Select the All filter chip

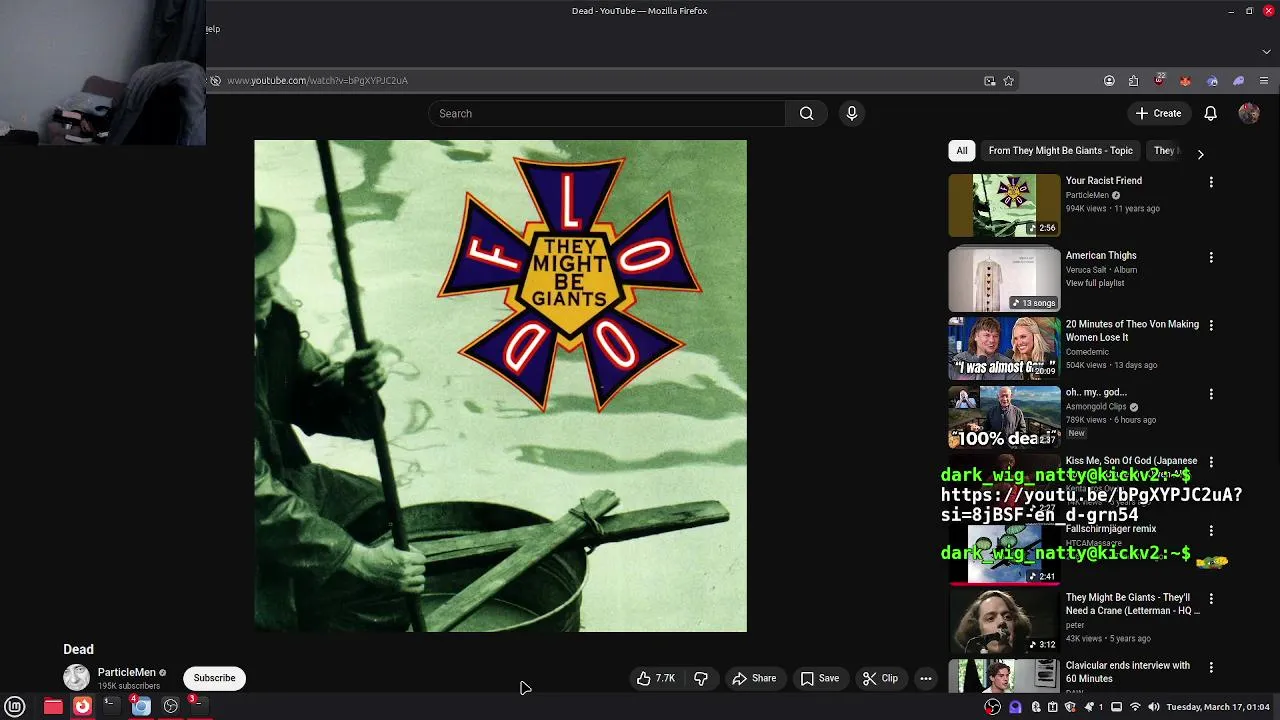click(x=962, y=151)
